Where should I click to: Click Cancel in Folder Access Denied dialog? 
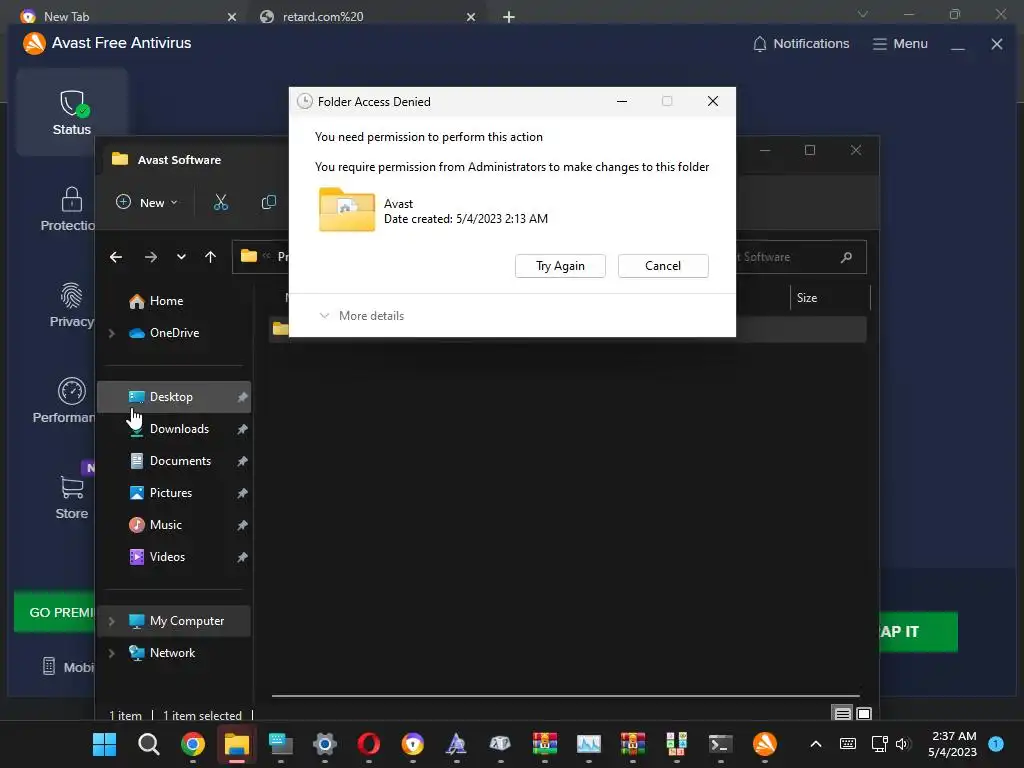tap(663, 266)
